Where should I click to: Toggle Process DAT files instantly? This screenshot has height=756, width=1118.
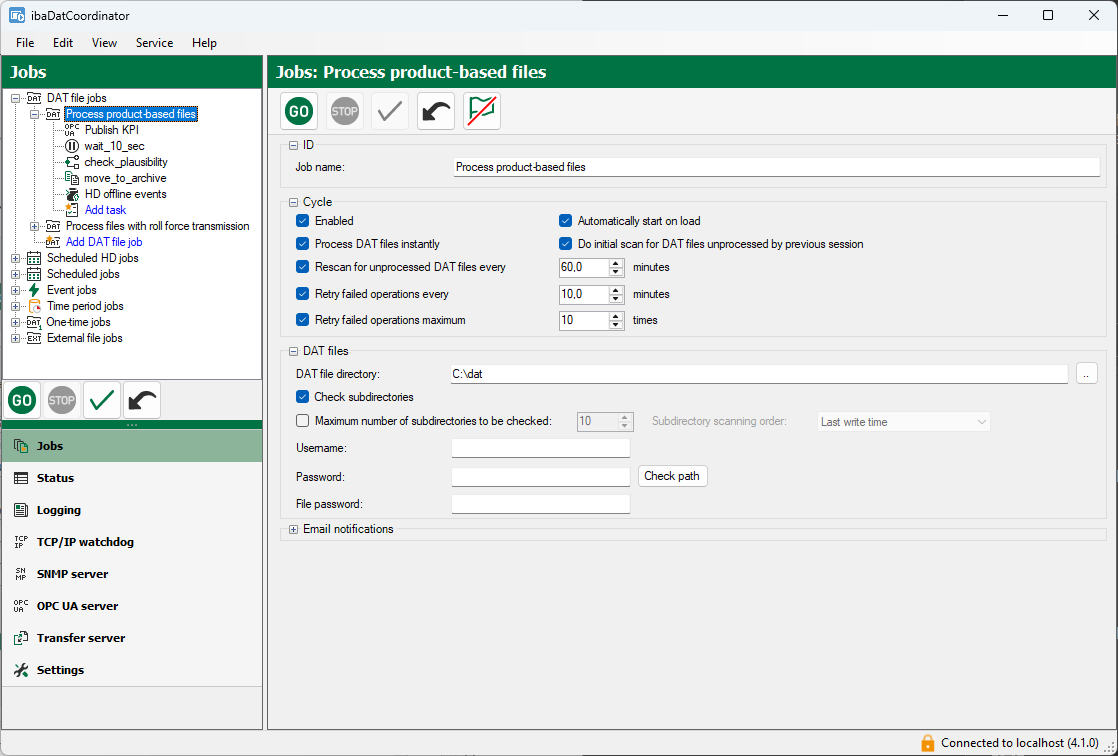(302, 244)
